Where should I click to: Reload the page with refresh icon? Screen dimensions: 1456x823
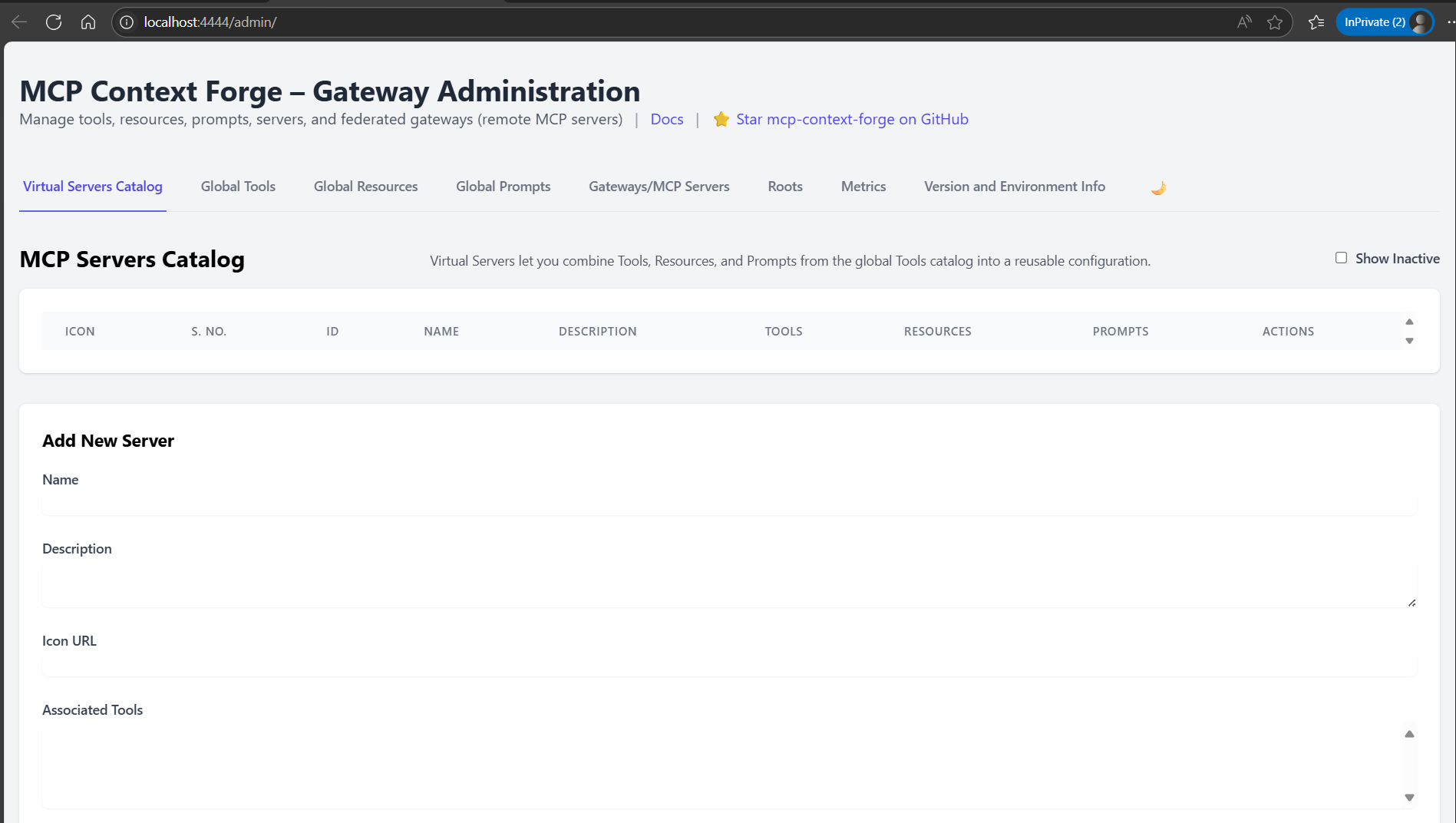point(54,22)
